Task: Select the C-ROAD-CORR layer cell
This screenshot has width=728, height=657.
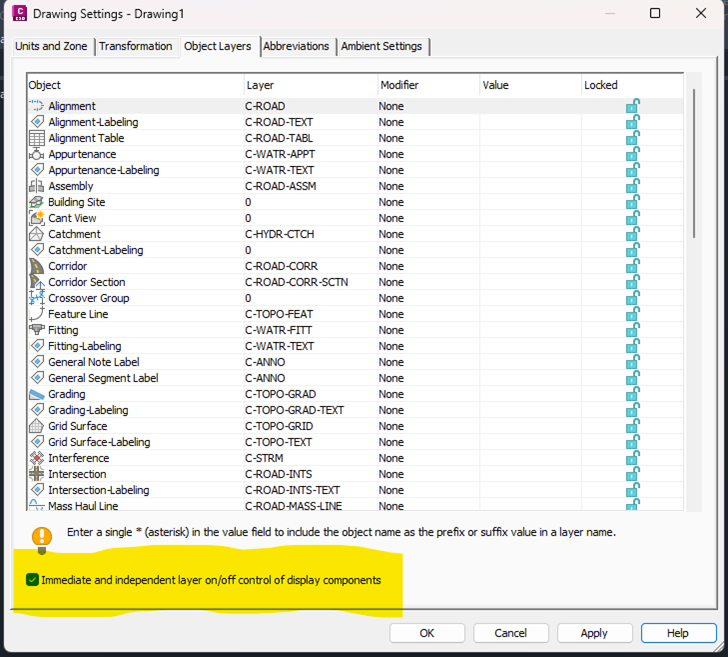Action: point(311,266)
